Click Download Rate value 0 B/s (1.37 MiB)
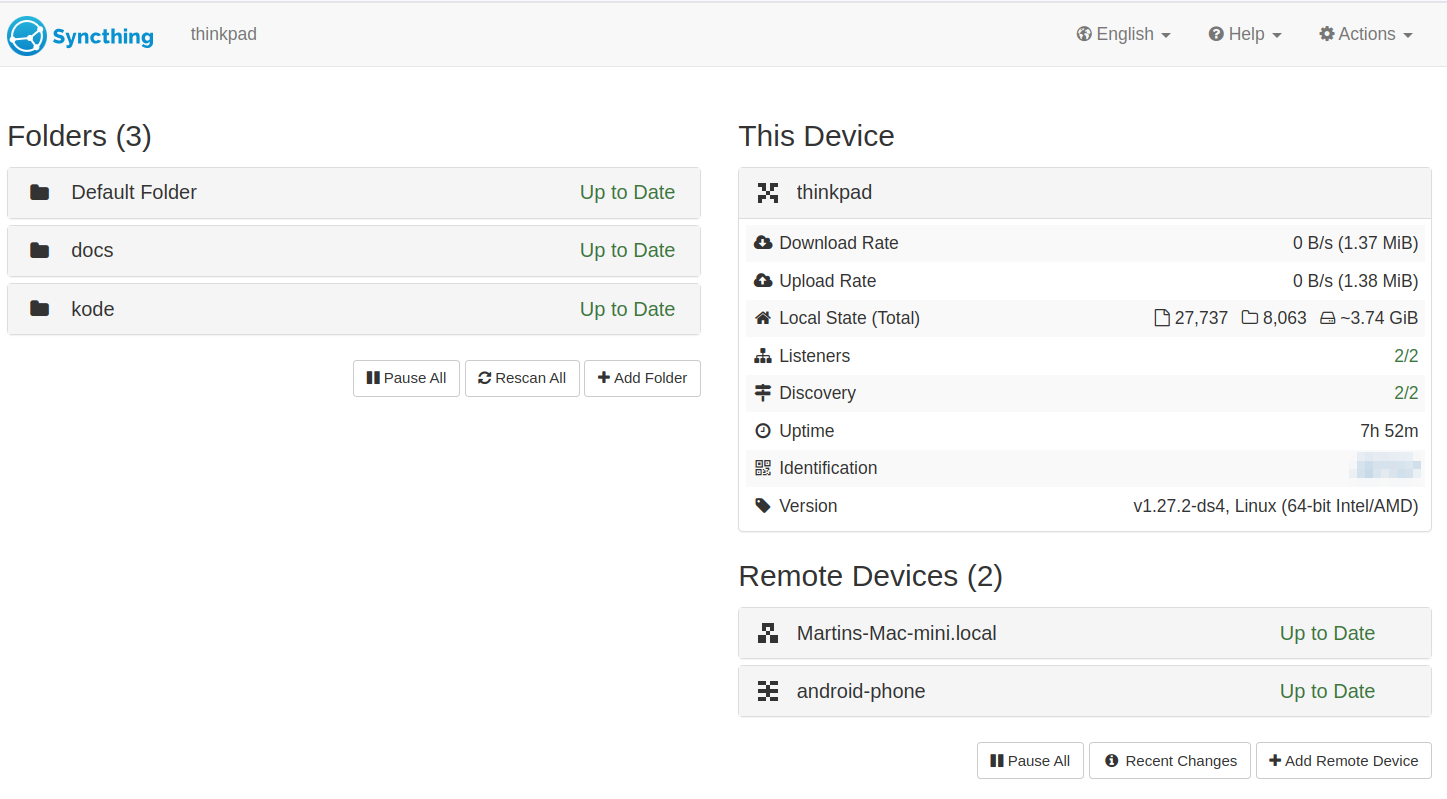Image resolution: width=1447 pixels, height=799 pixels. pyautogui.click(x=1355, y=243)
